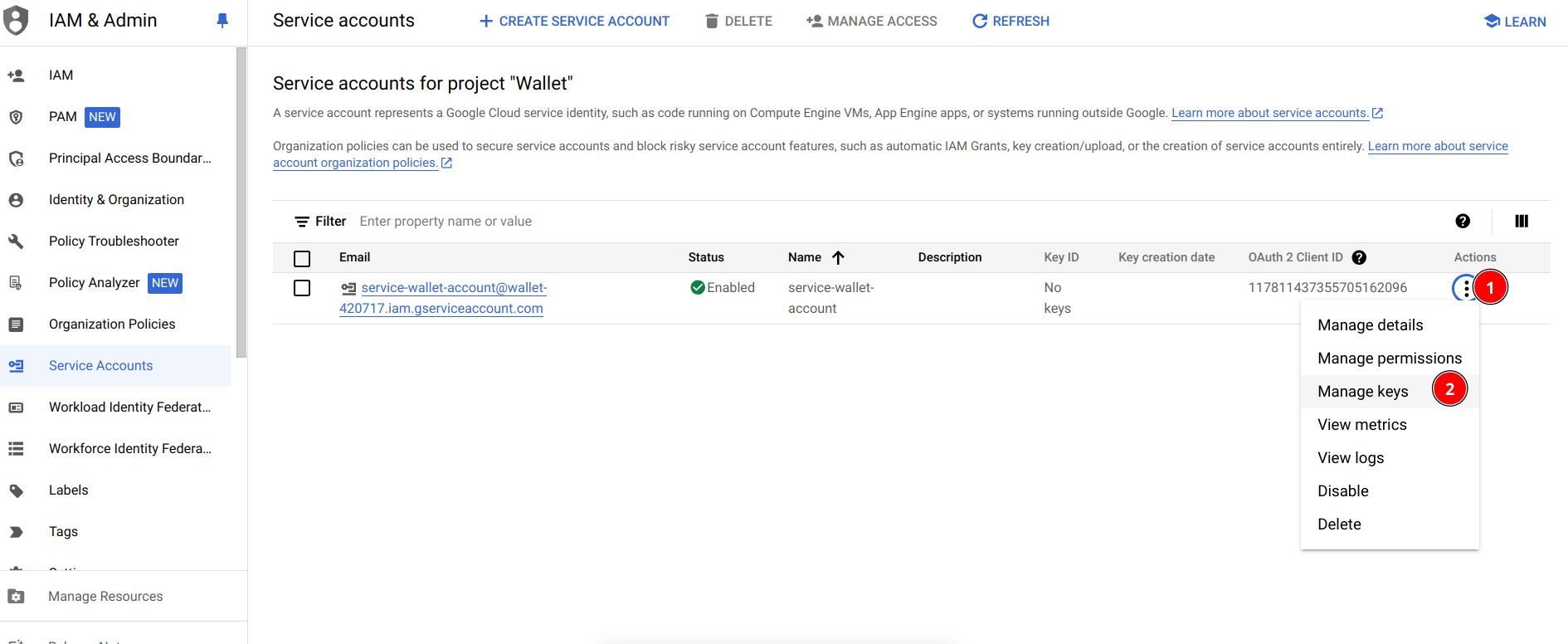The image size is (1568, 644).
Task: Click Principal Access Boundary icon
Action: pyautogui.click(x=16, y=159)
